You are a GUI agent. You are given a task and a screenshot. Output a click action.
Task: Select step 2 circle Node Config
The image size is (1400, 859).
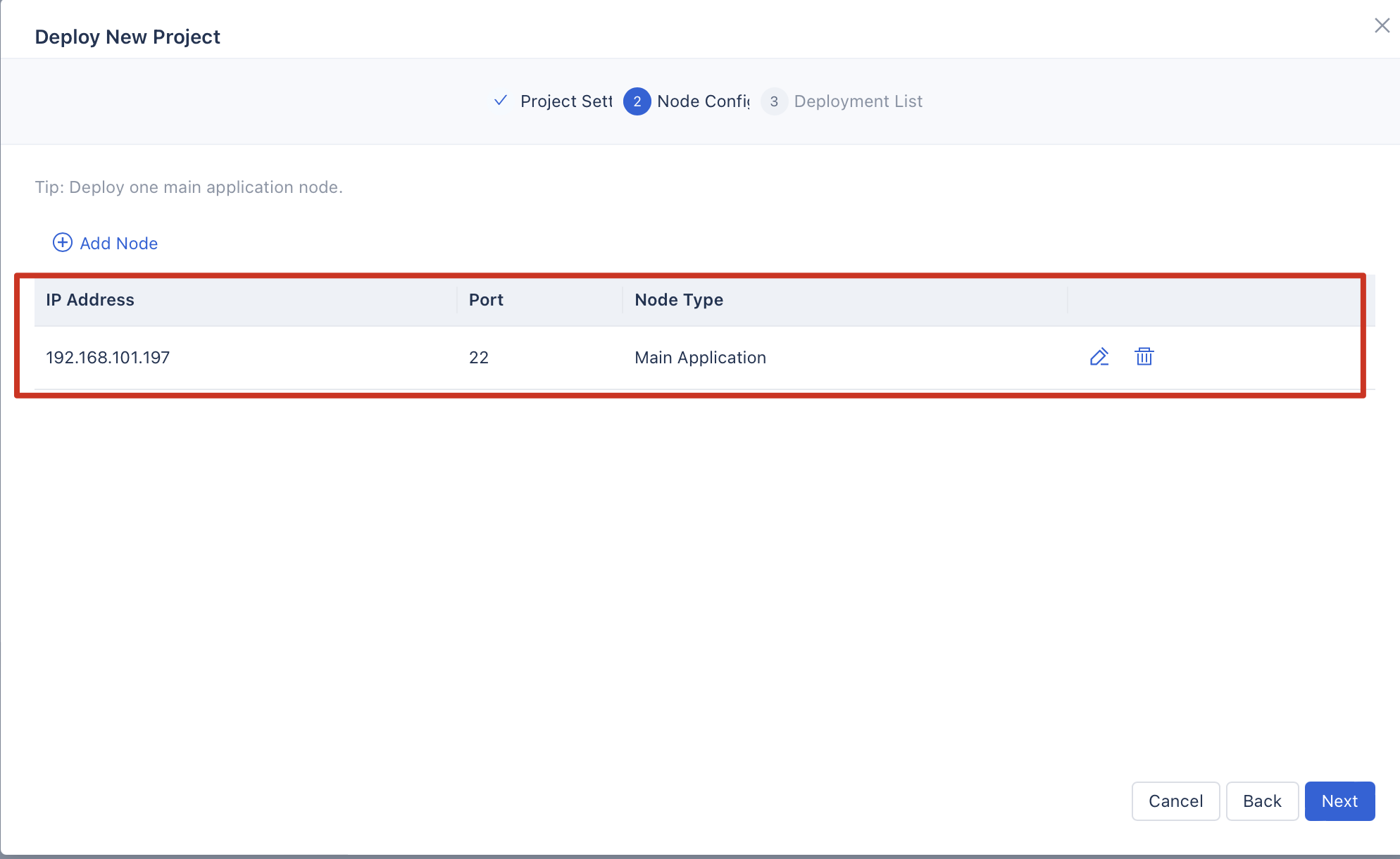tap(637, 101)
